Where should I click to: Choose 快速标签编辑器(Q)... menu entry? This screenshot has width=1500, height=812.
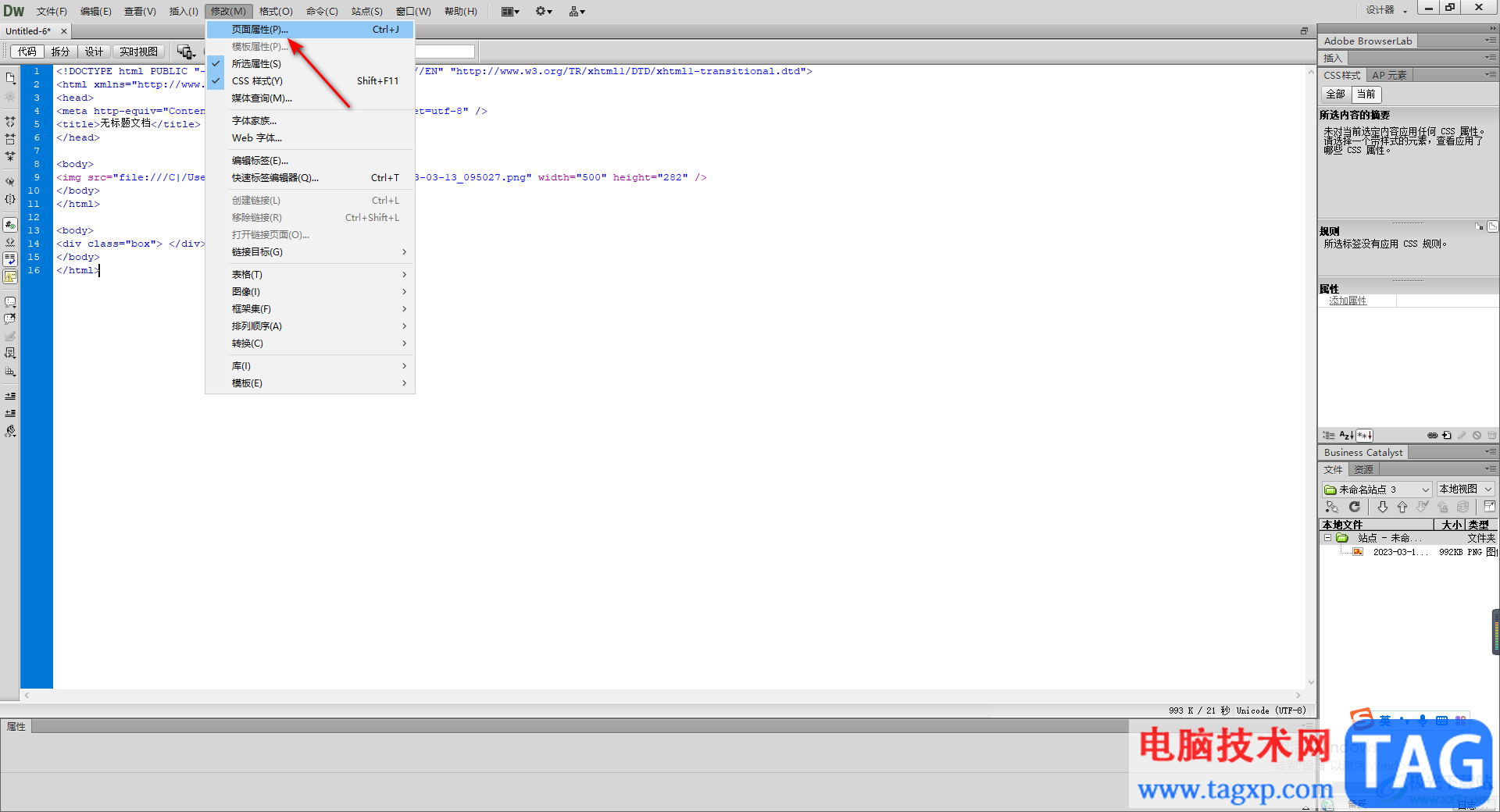(x=310, y=178)
